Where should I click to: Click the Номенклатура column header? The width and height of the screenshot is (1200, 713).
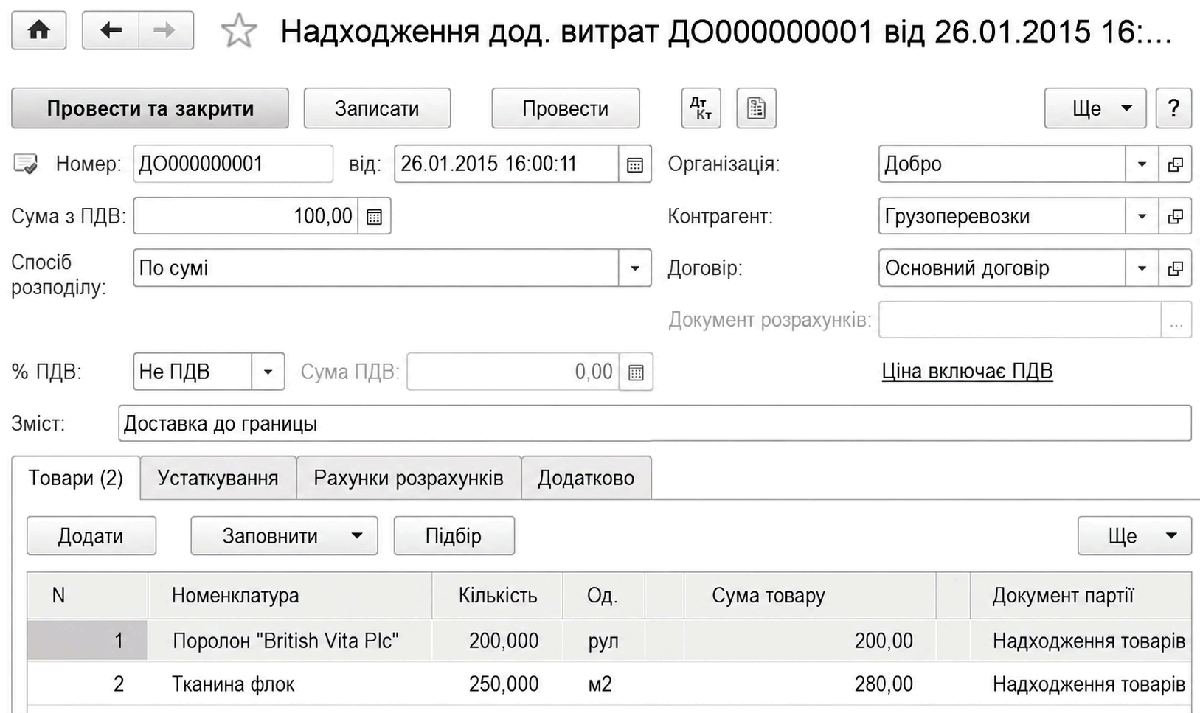click(289, 597)
